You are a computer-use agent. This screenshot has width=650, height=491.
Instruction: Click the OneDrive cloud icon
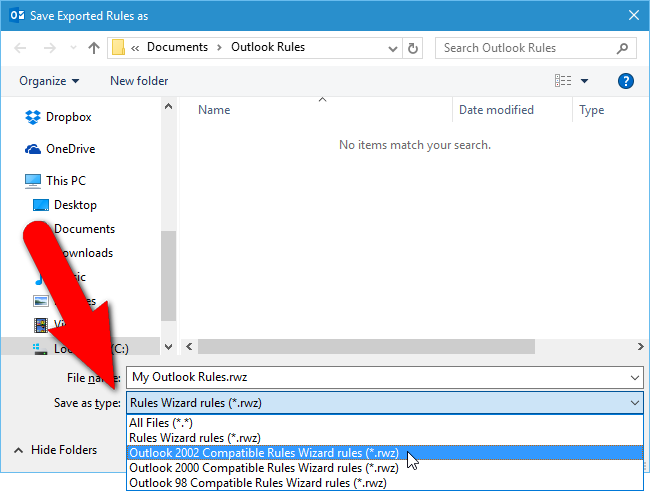point(33,149)
